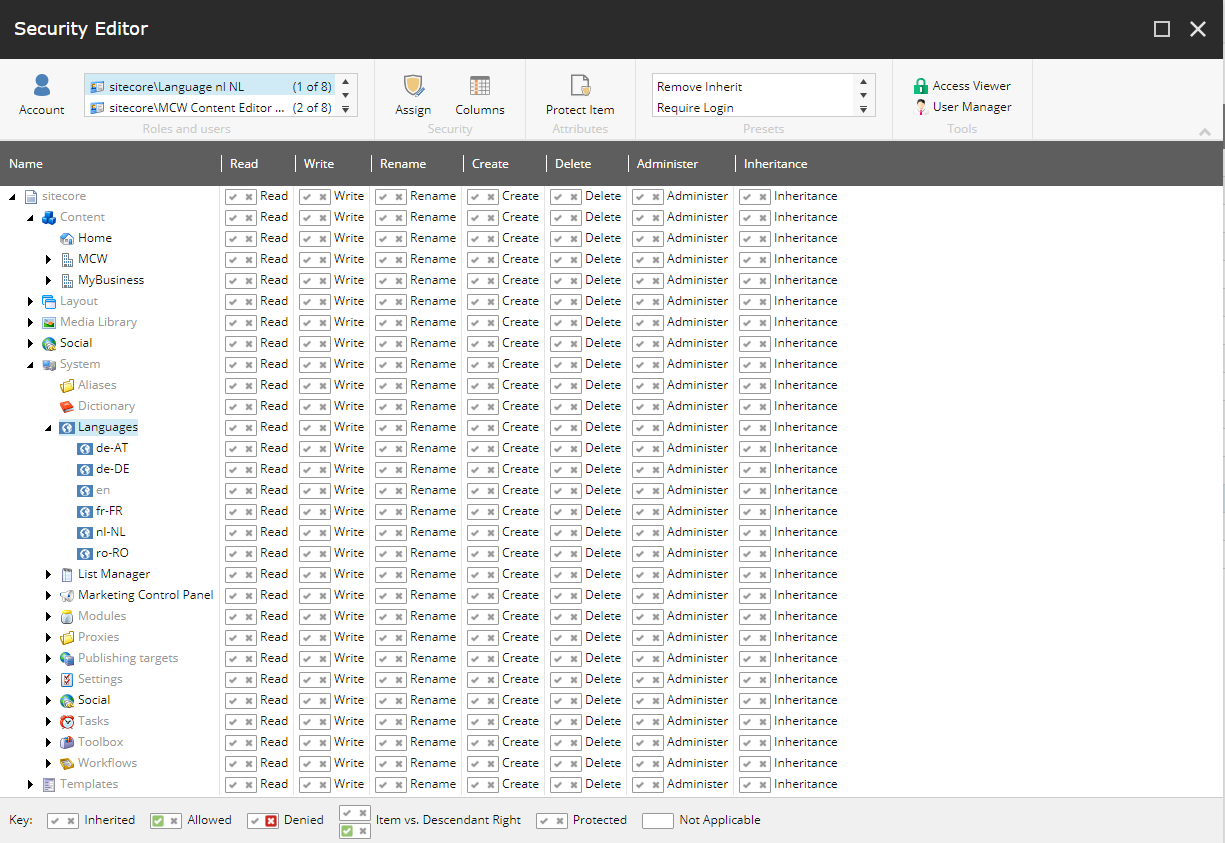Click the Settings checklist icon

point(67,679)
